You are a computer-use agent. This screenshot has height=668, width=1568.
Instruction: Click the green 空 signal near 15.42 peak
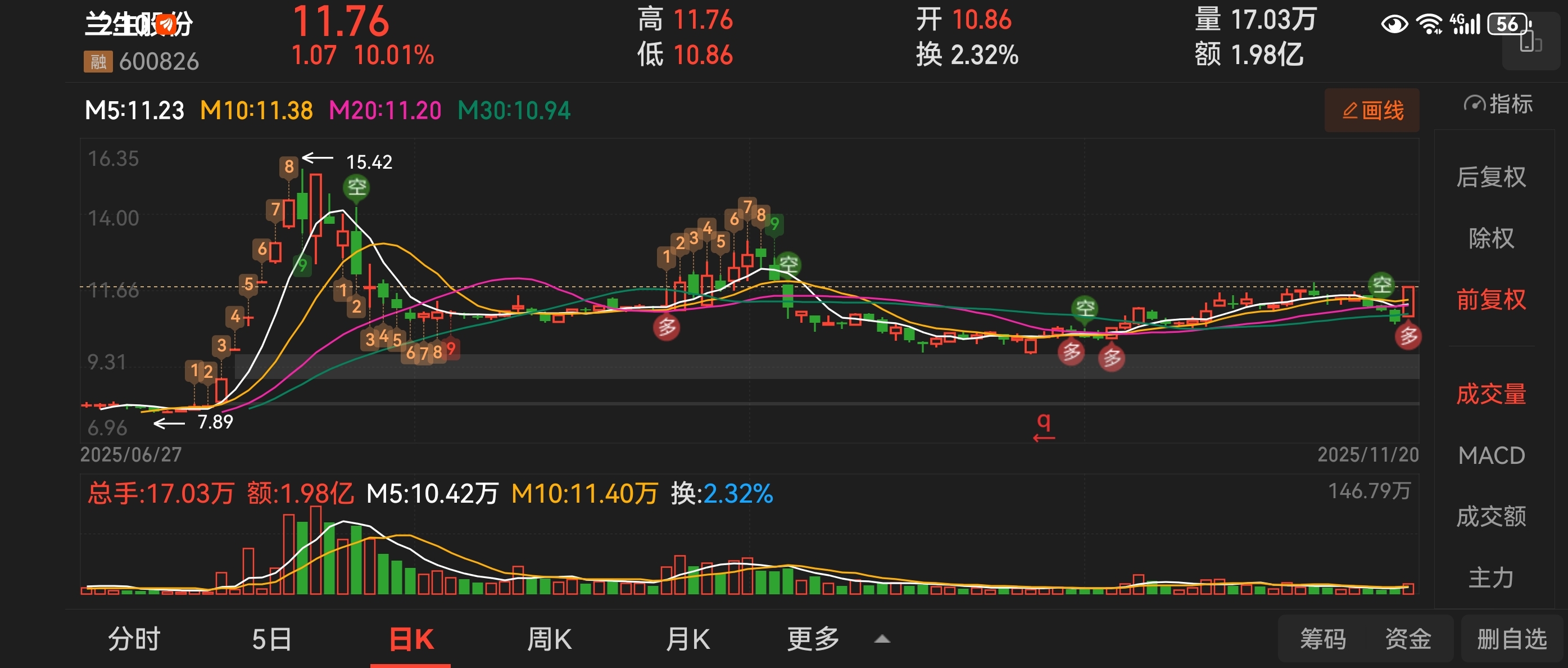pyautogui.click(x=357, y=186)
